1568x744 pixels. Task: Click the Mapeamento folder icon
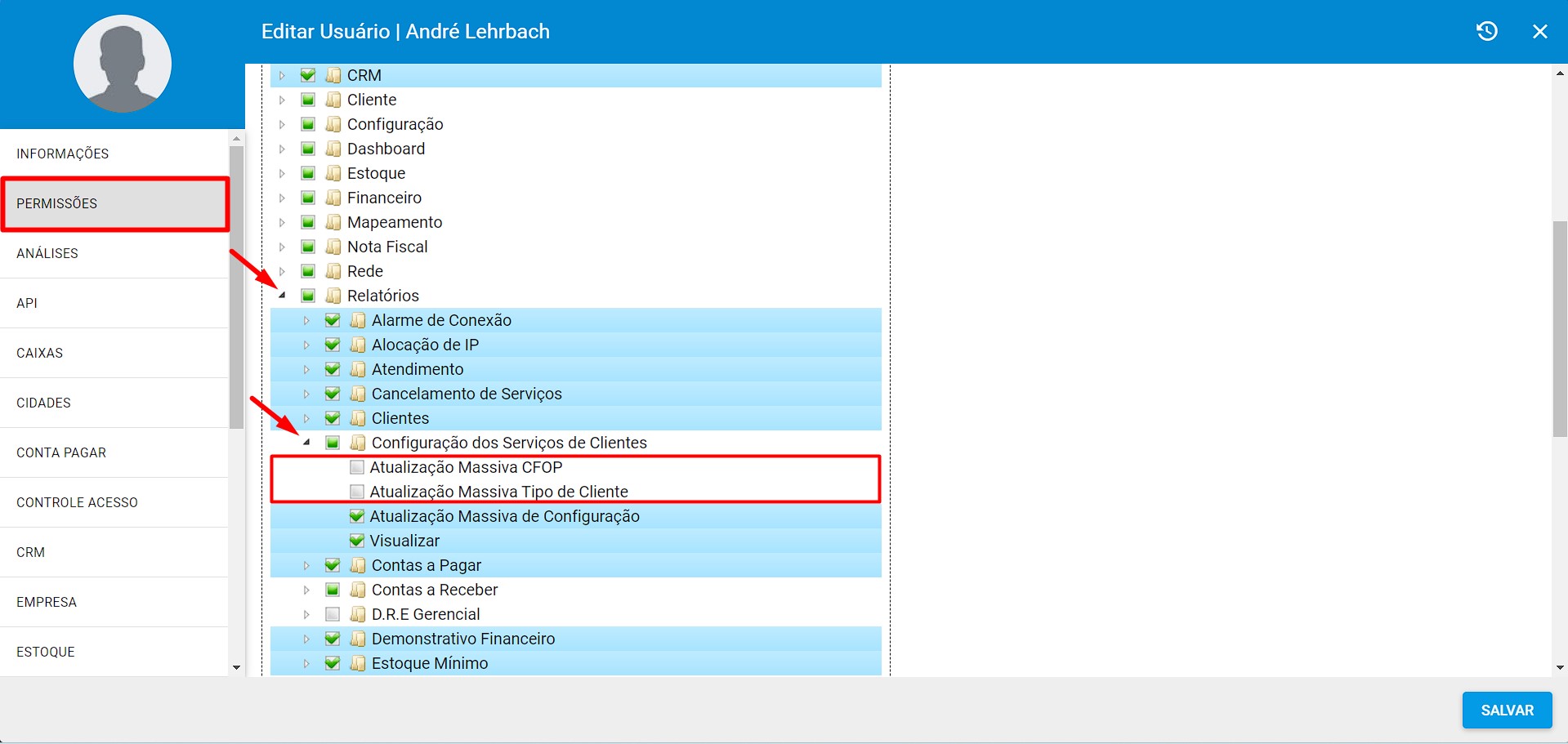click(x=333, y=222)
